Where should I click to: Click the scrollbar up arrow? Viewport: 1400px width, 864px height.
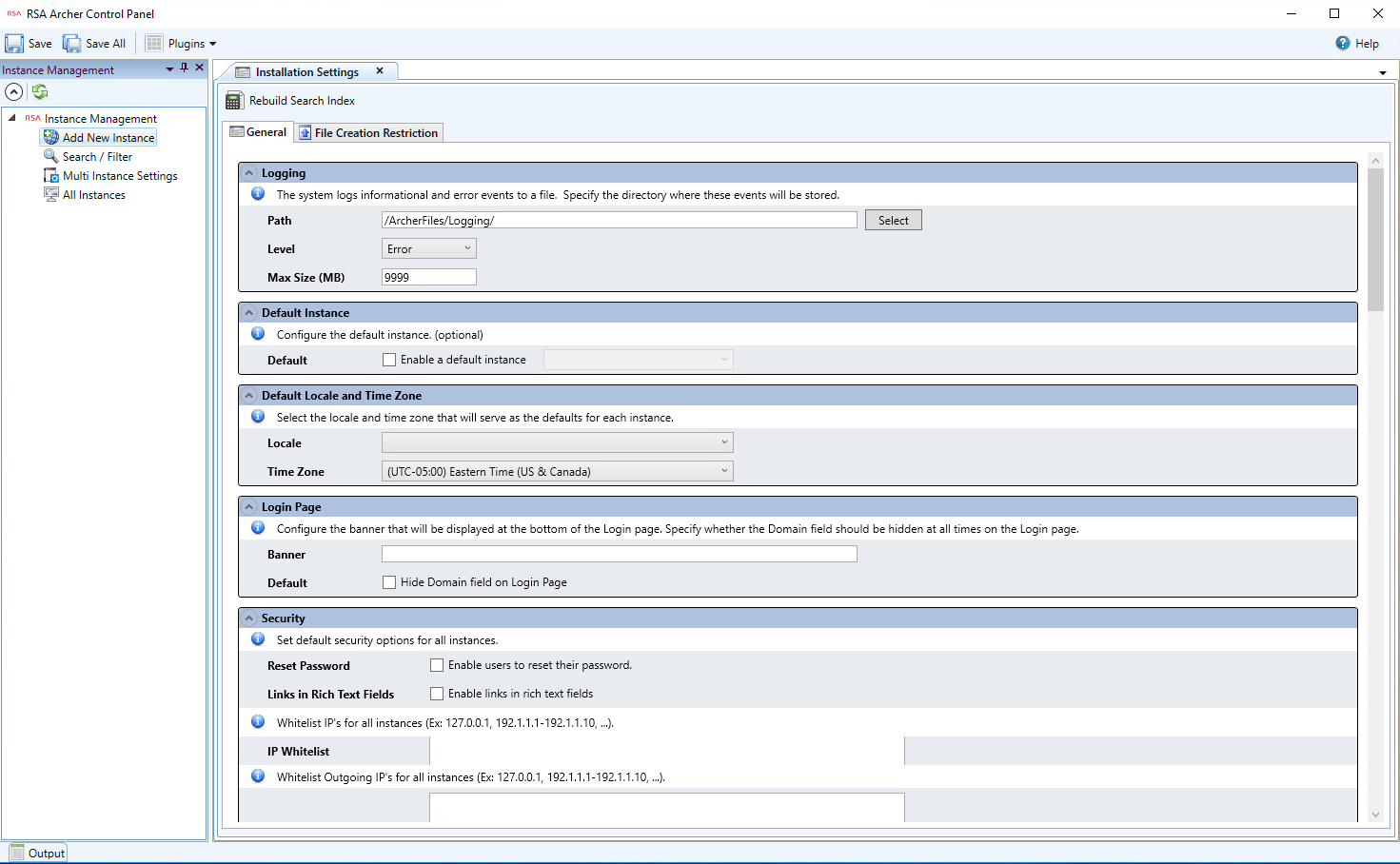tap(1375, 161)
